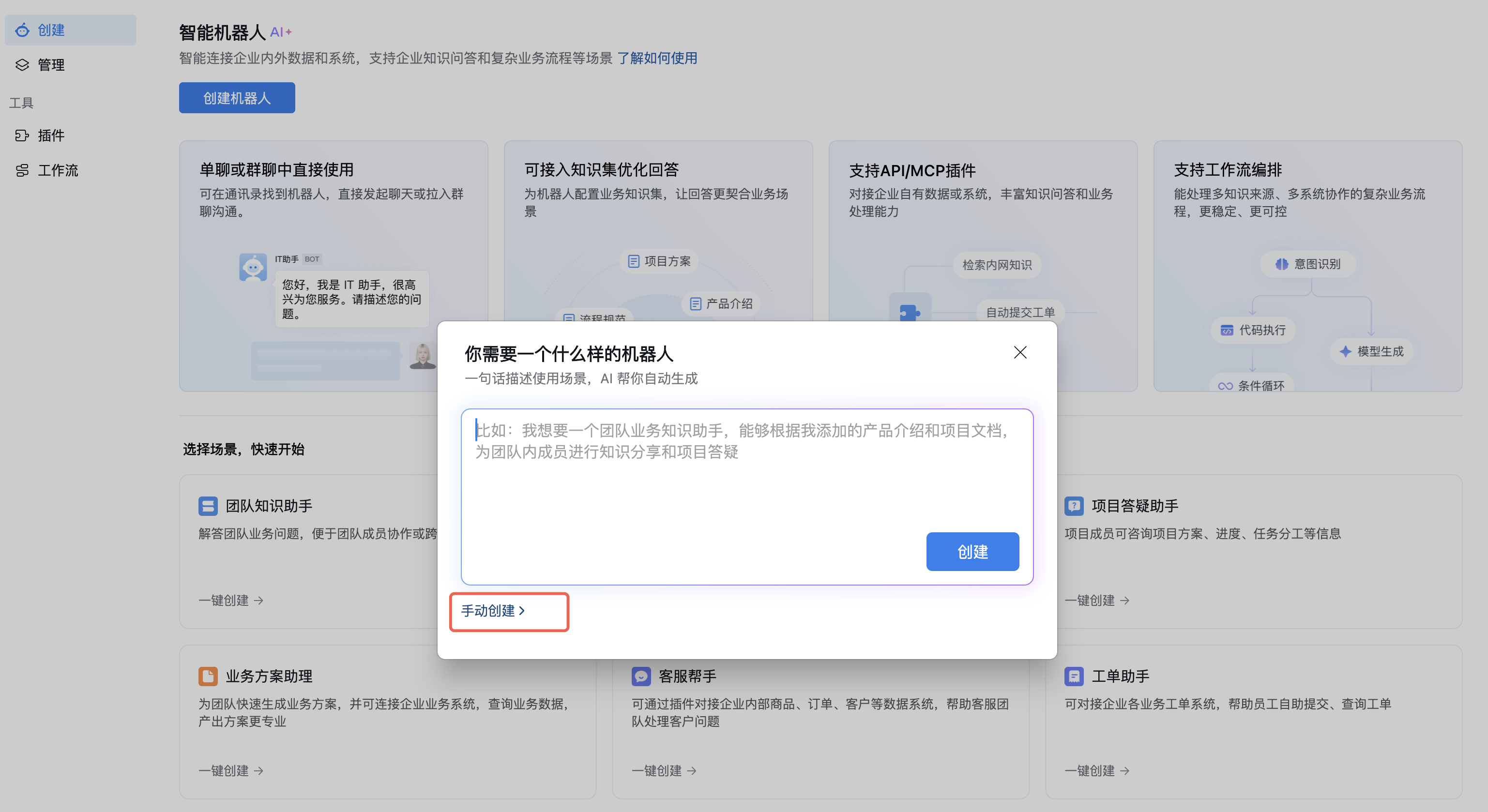
Task: Click 创建 button in dialog
Action: [x=972, y=552]
